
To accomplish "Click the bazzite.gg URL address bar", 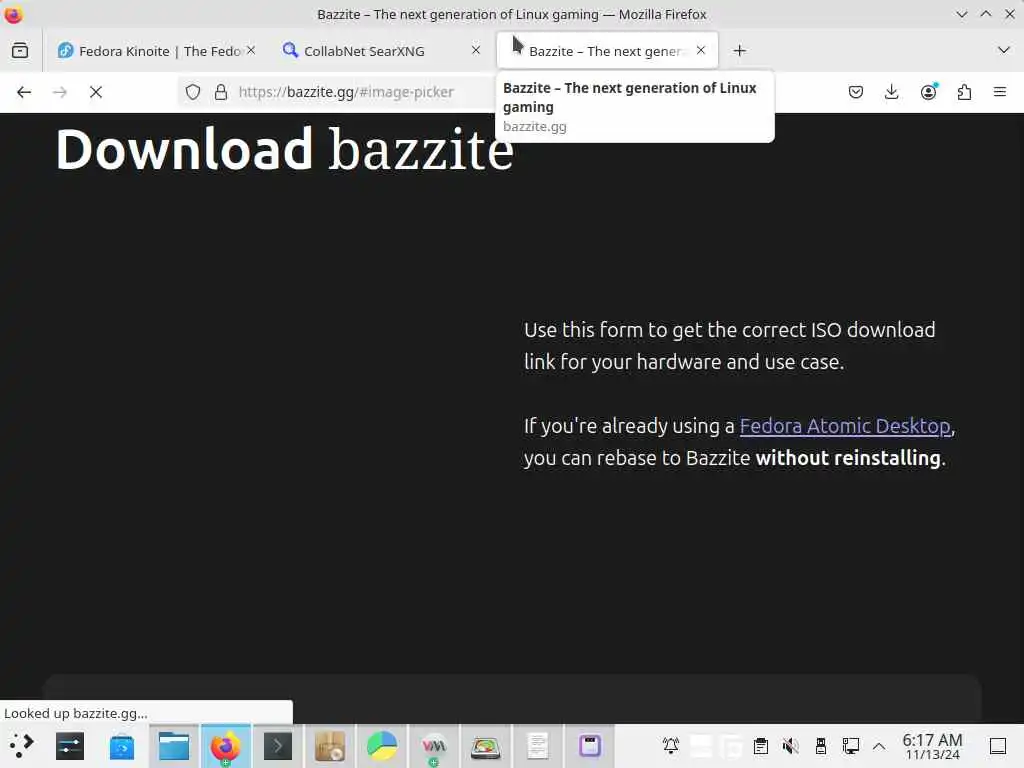I will [x=346, y=92].
